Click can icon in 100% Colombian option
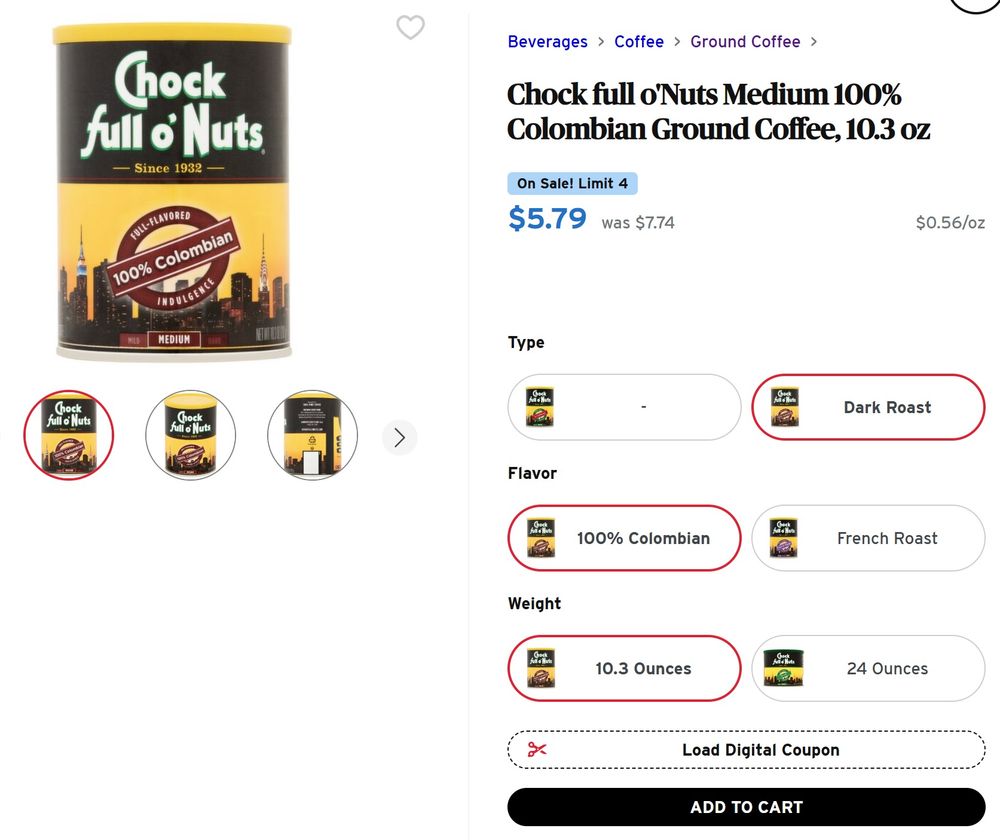Image resolution: width=1000 pixels, height=840 pixels. (541, 538)
